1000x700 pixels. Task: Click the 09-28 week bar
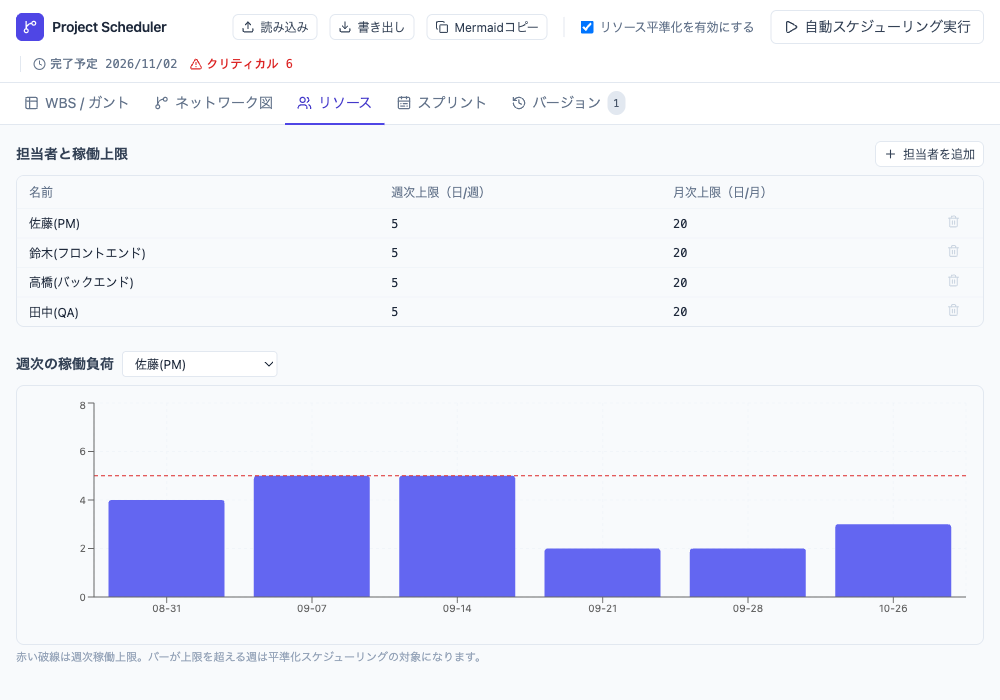click(x=747, y=572)
